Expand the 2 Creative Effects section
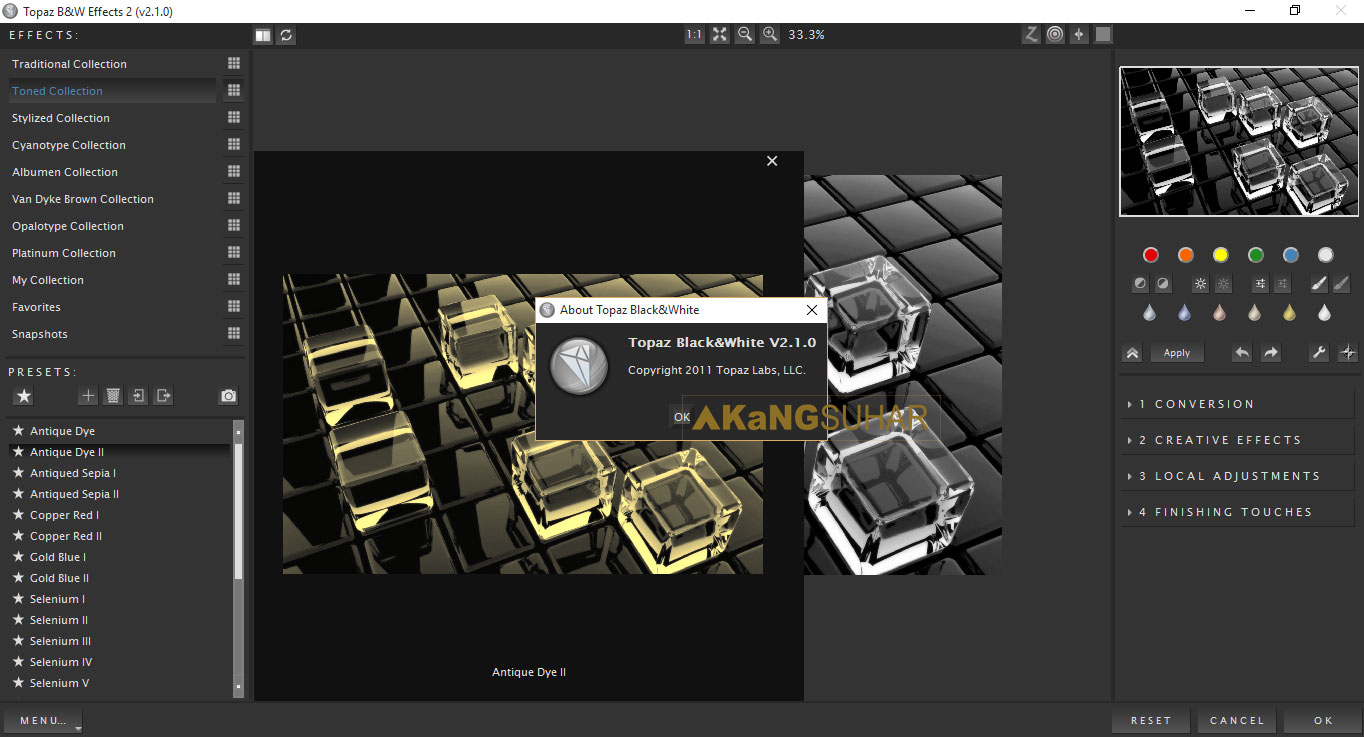Image resolution: width=1364 pixels, height=737 pixels. tap(1237, 440)
